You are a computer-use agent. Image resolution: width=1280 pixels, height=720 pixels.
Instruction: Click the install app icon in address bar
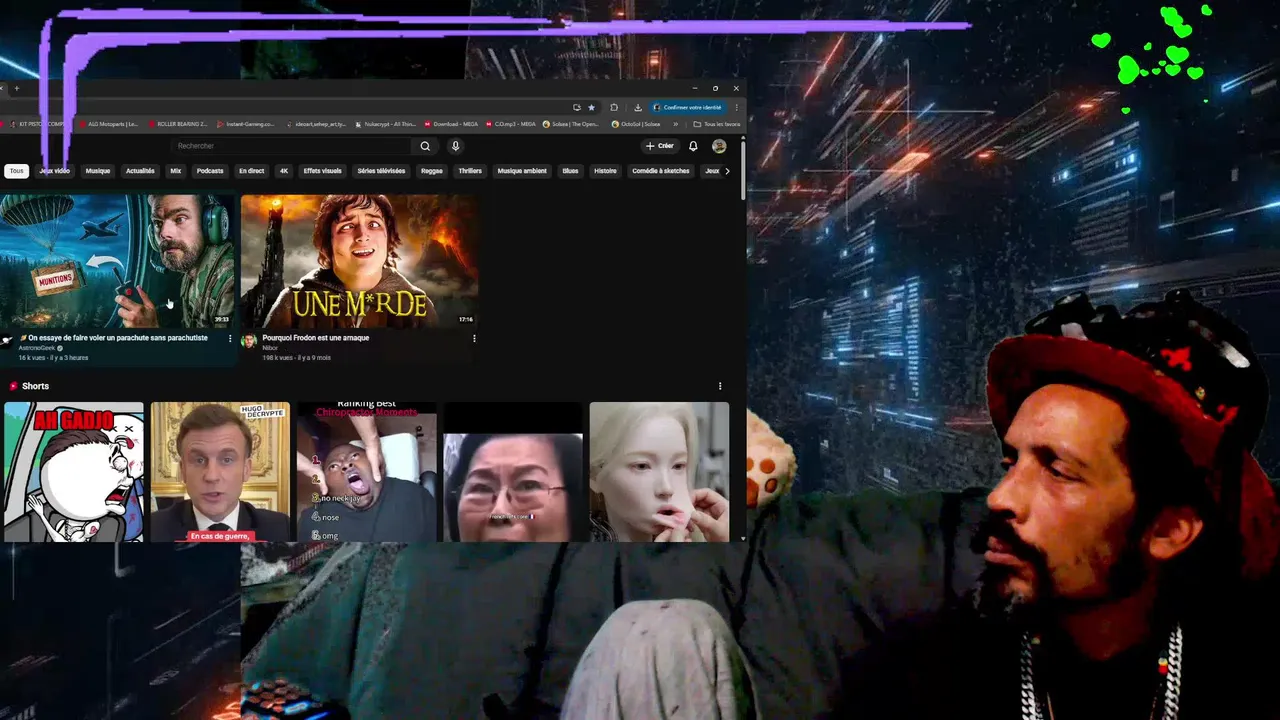(577, 107)
